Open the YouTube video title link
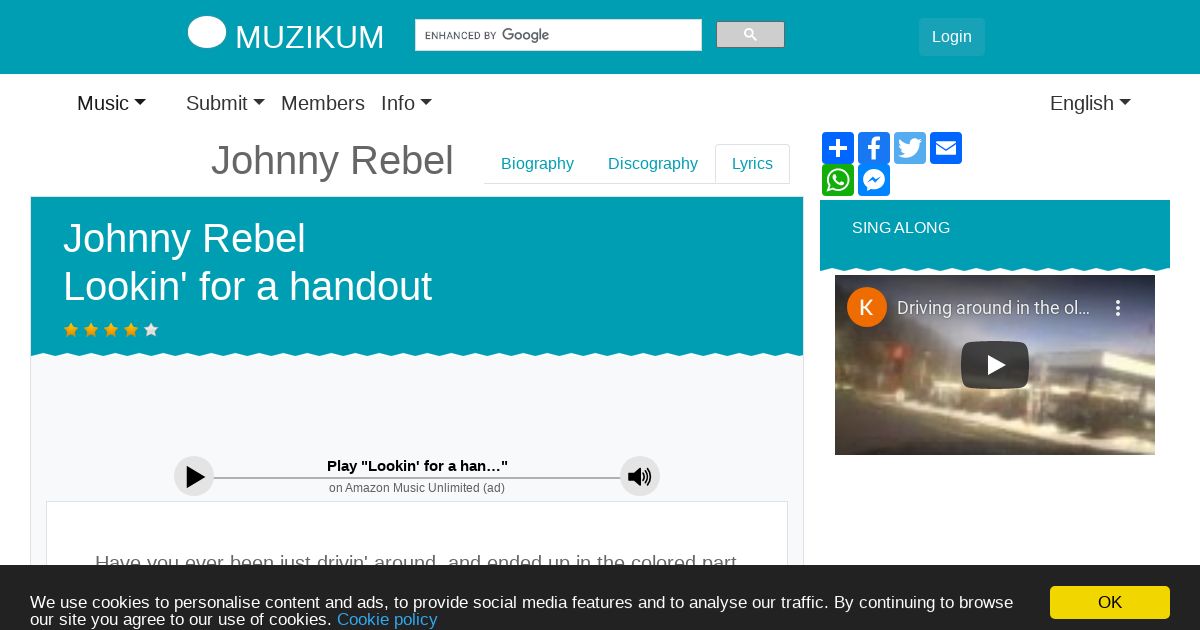1200x630 pixels. coord(993,308)
